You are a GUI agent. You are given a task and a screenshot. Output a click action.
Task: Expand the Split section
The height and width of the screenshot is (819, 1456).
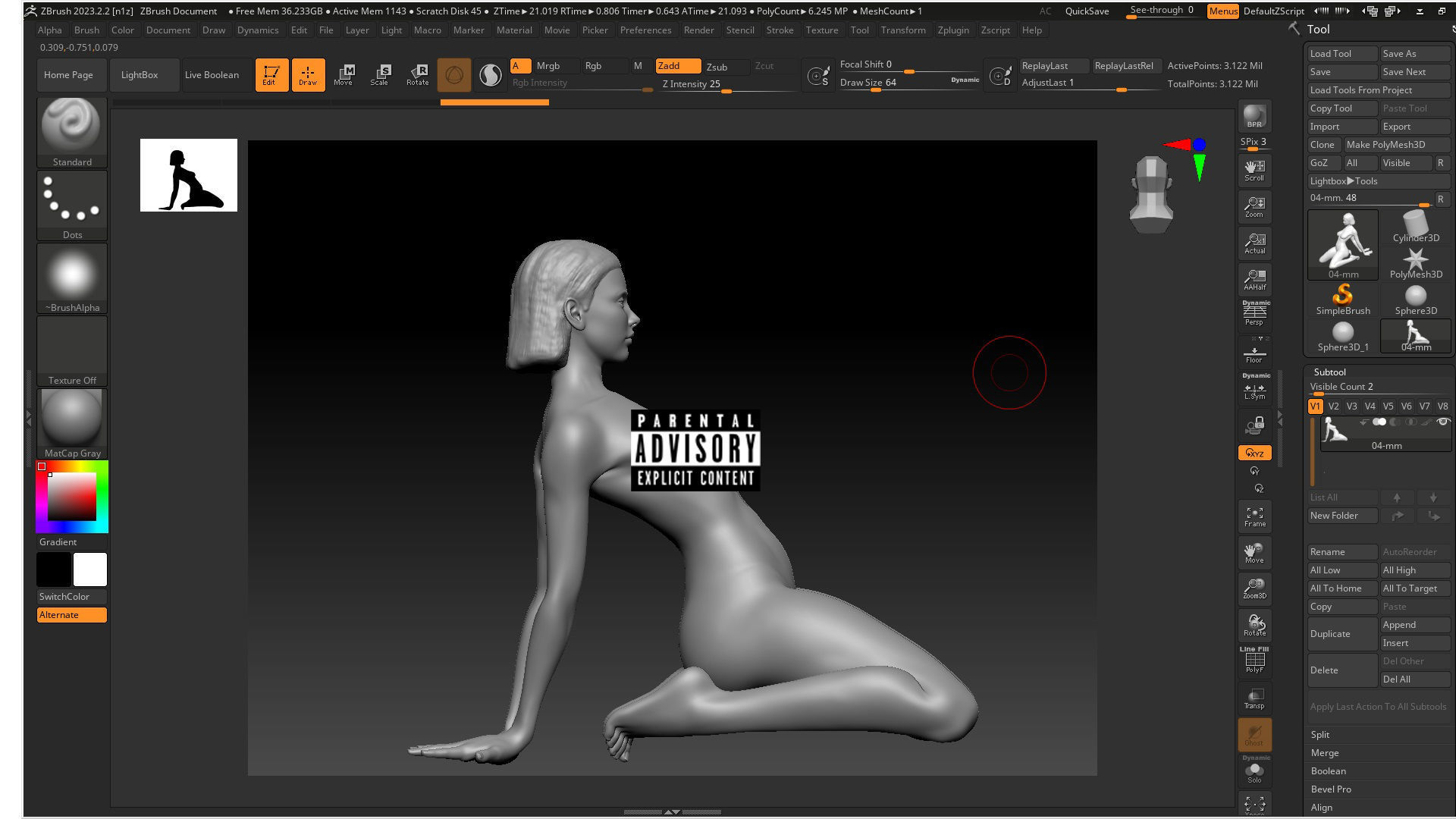[1320, 734]
